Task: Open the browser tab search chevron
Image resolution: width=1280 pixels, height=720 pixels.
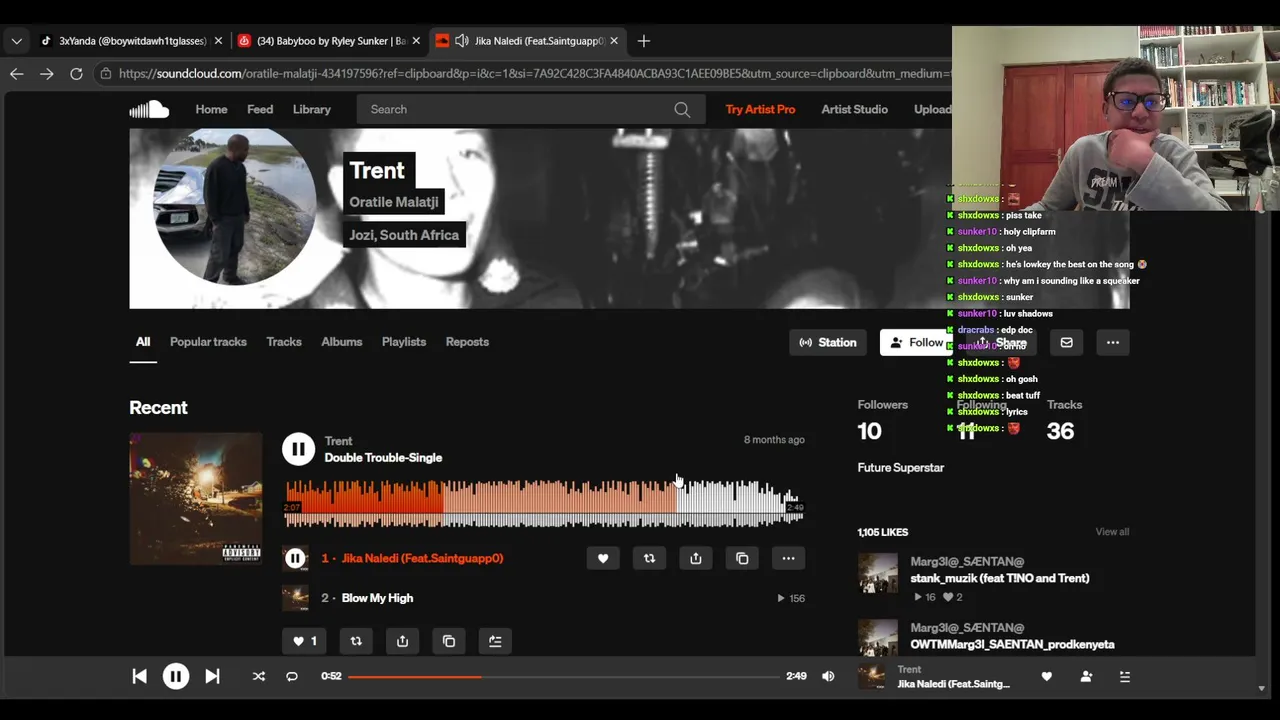Action: (17, 41)
